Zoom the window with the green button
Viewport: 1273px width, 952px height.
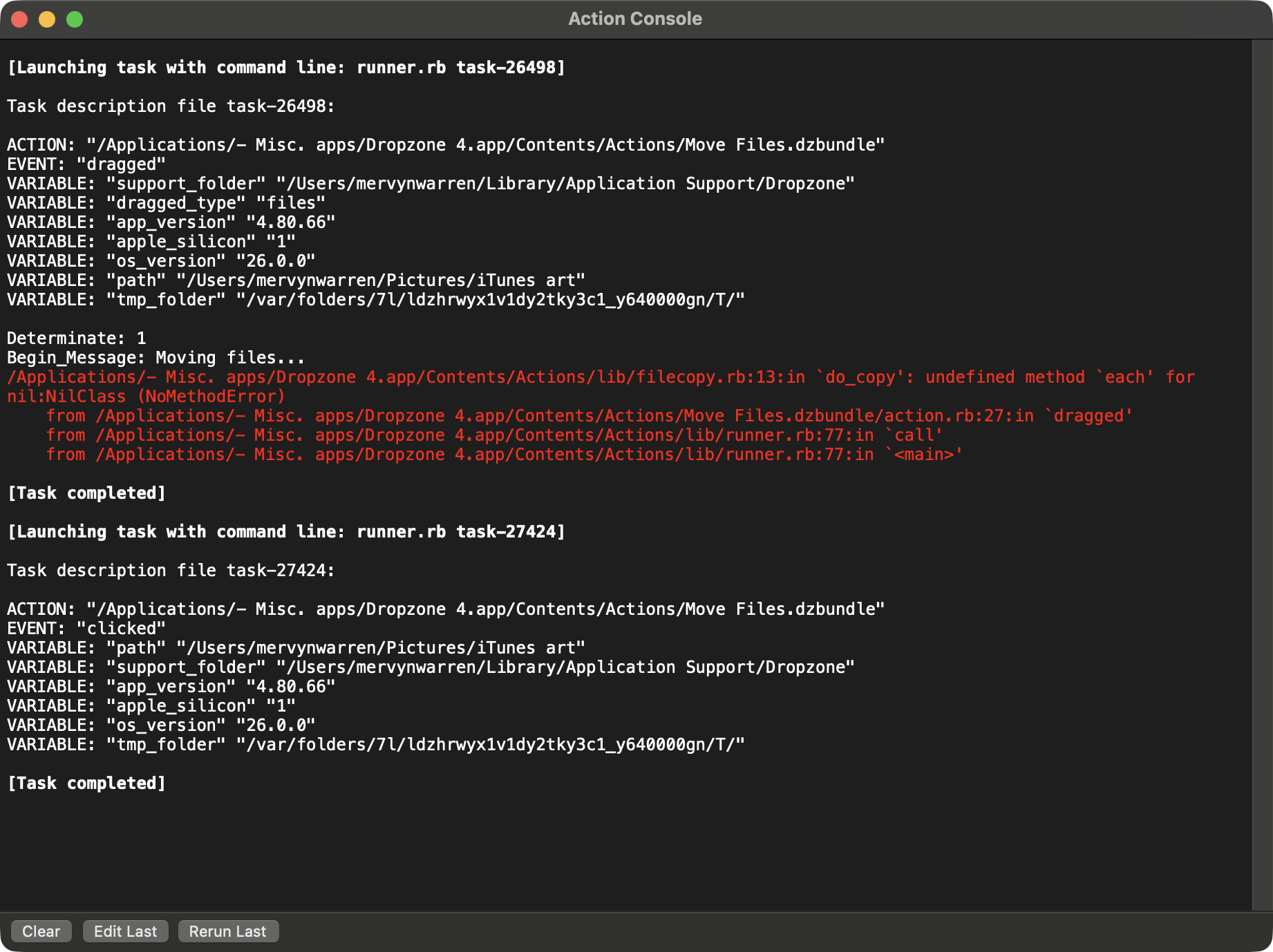pos(75,19)
